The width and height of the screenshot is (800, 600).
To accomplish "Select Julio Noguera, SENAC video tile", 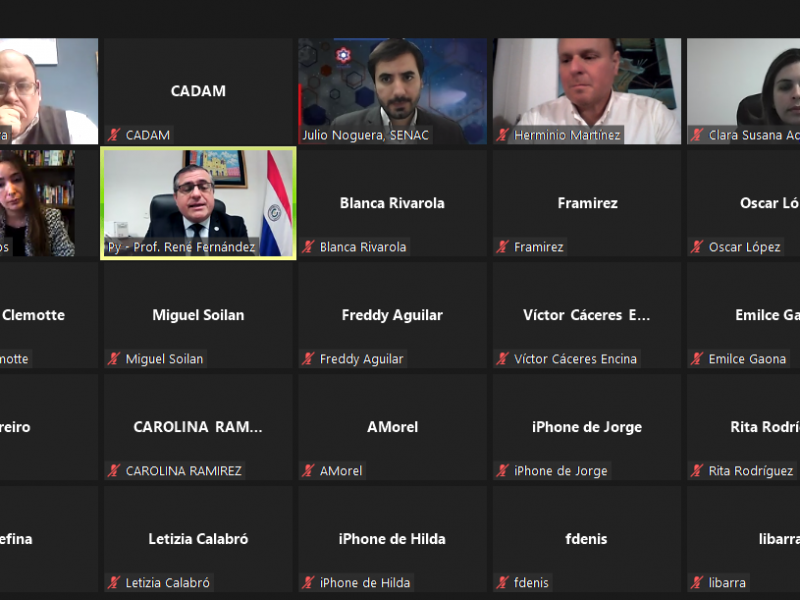I will [x=393, y=91].
